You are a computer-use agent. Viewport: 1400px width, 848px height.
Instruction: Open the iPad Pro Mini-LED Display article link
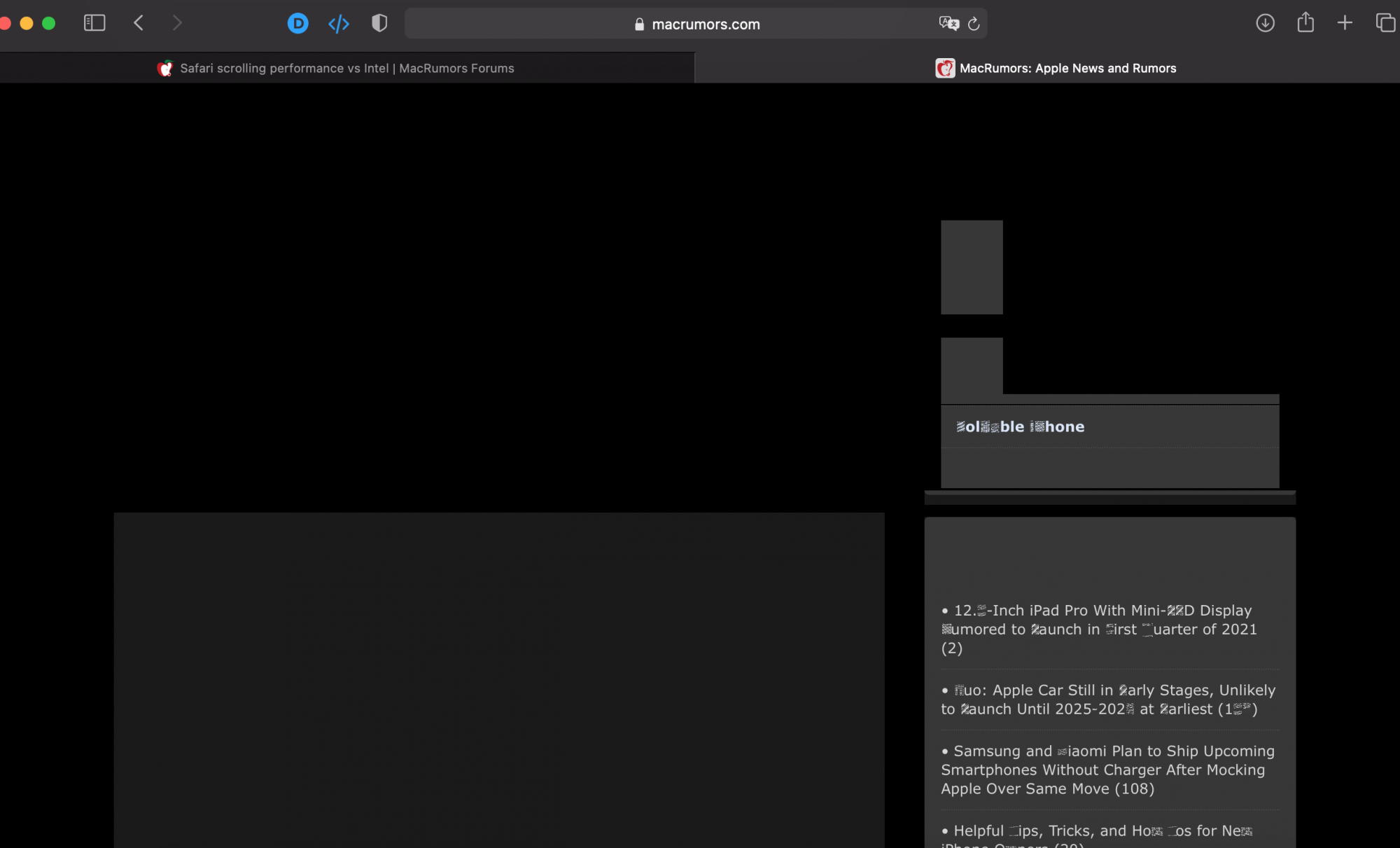pyautogui.click(x=1099, y=629)
